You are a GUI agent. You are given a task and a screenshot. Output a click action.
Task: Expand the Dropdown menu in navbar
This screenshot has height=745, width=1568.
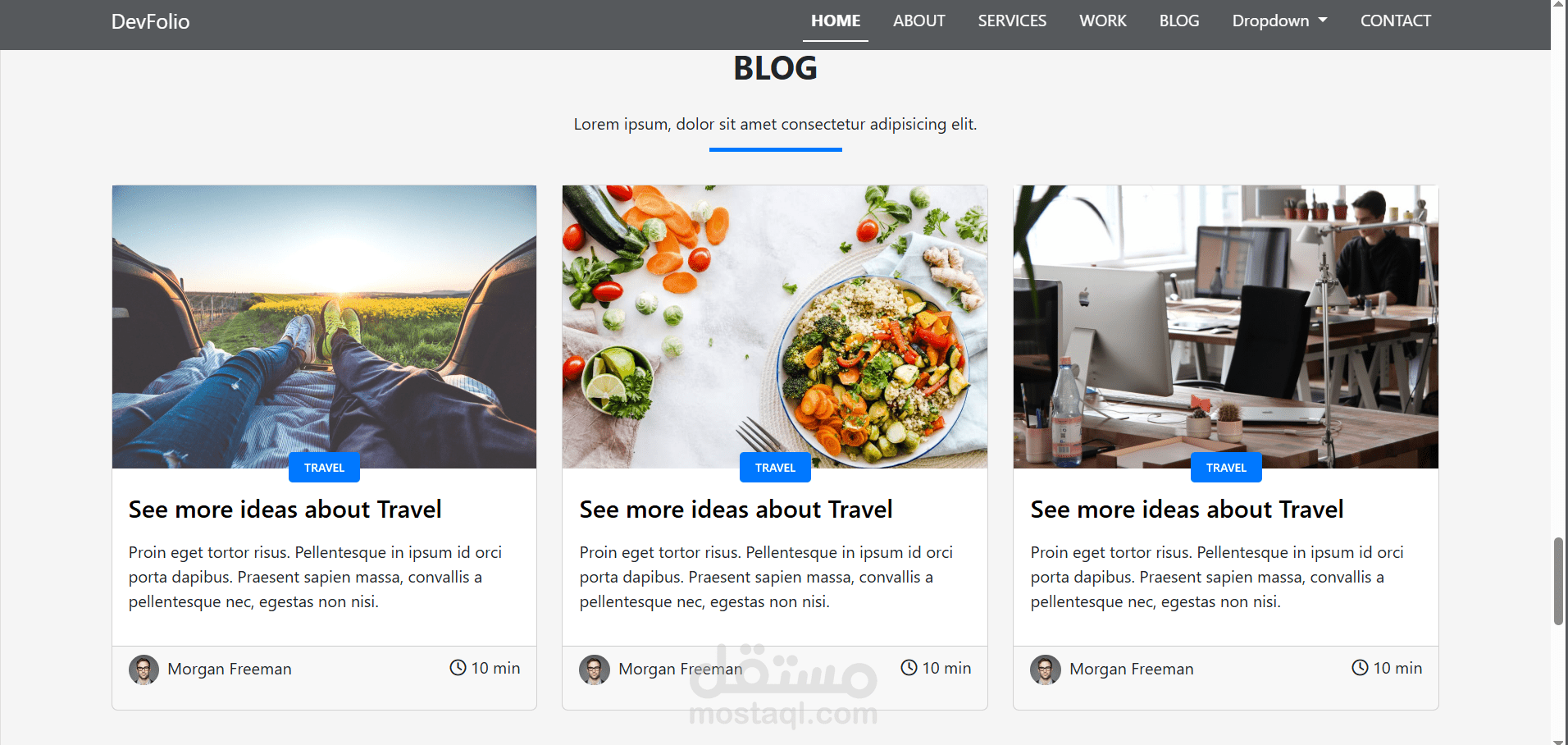(1279, 21)
